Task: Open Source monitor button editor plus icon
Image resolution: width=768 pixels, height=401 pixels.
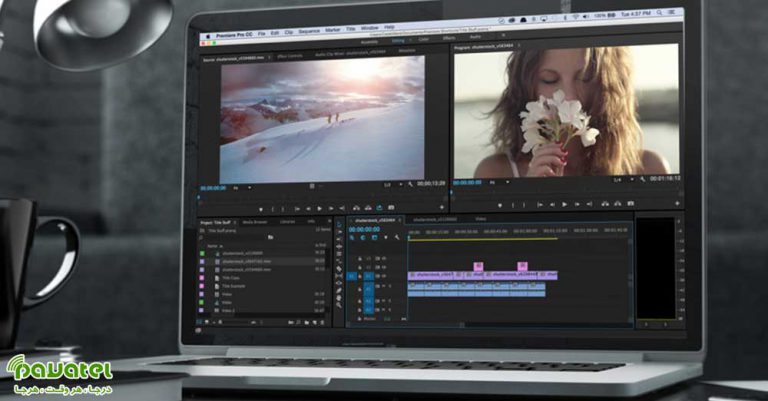Action: [x=441, y=208]
